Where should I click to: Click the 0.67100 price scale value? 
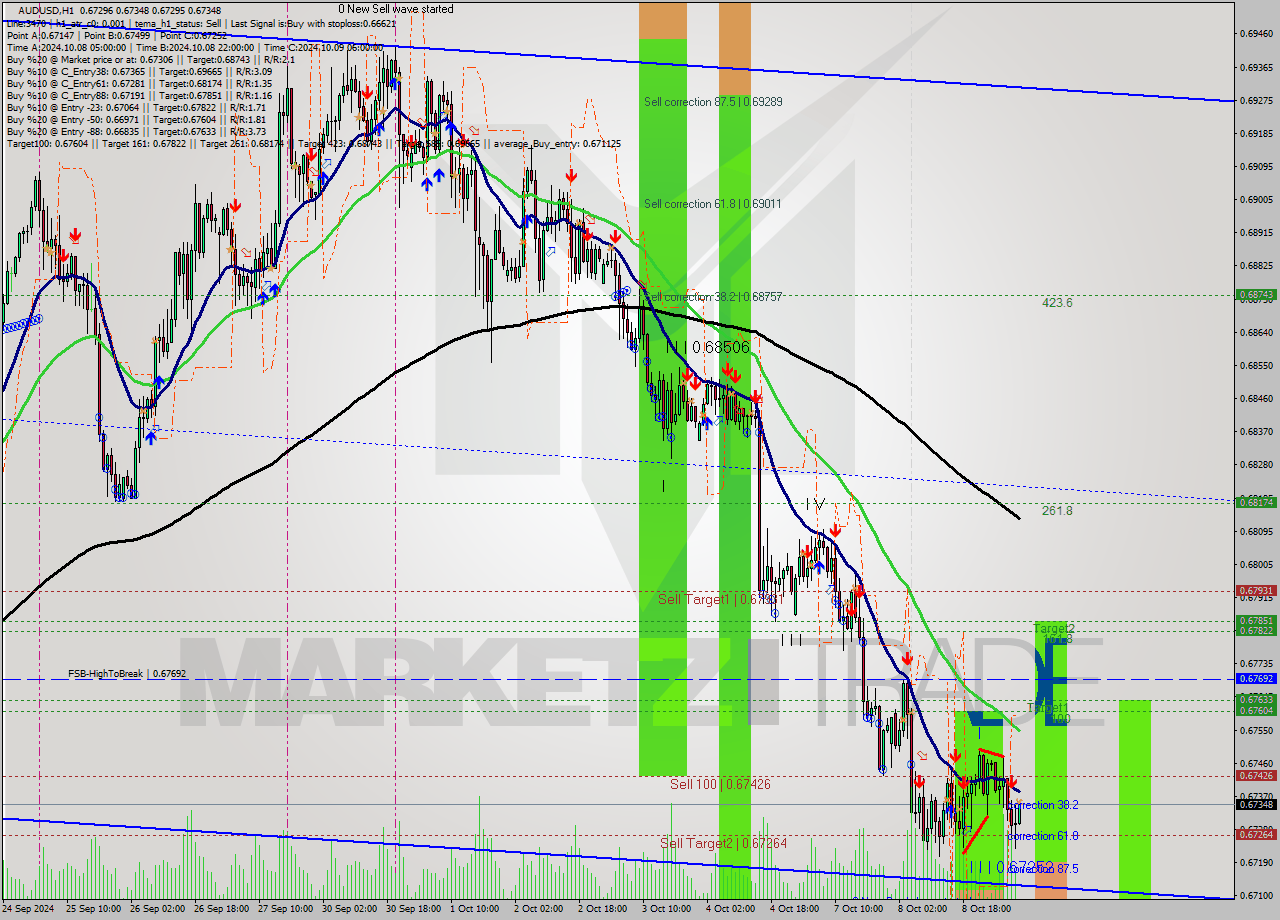[1257, 895]
